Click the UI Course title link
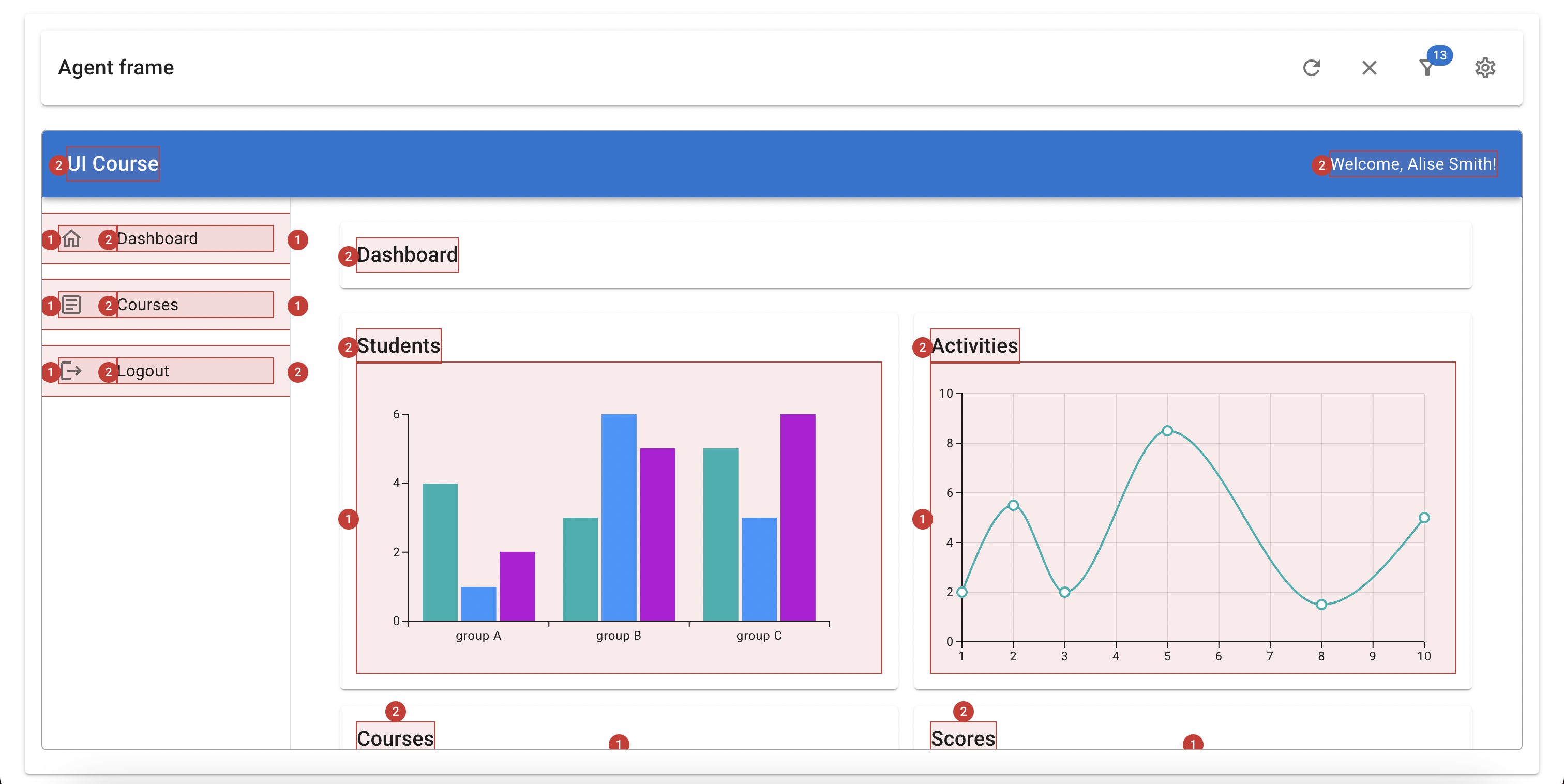Viewport: 1564px width, 784px height. pos(113,164)
